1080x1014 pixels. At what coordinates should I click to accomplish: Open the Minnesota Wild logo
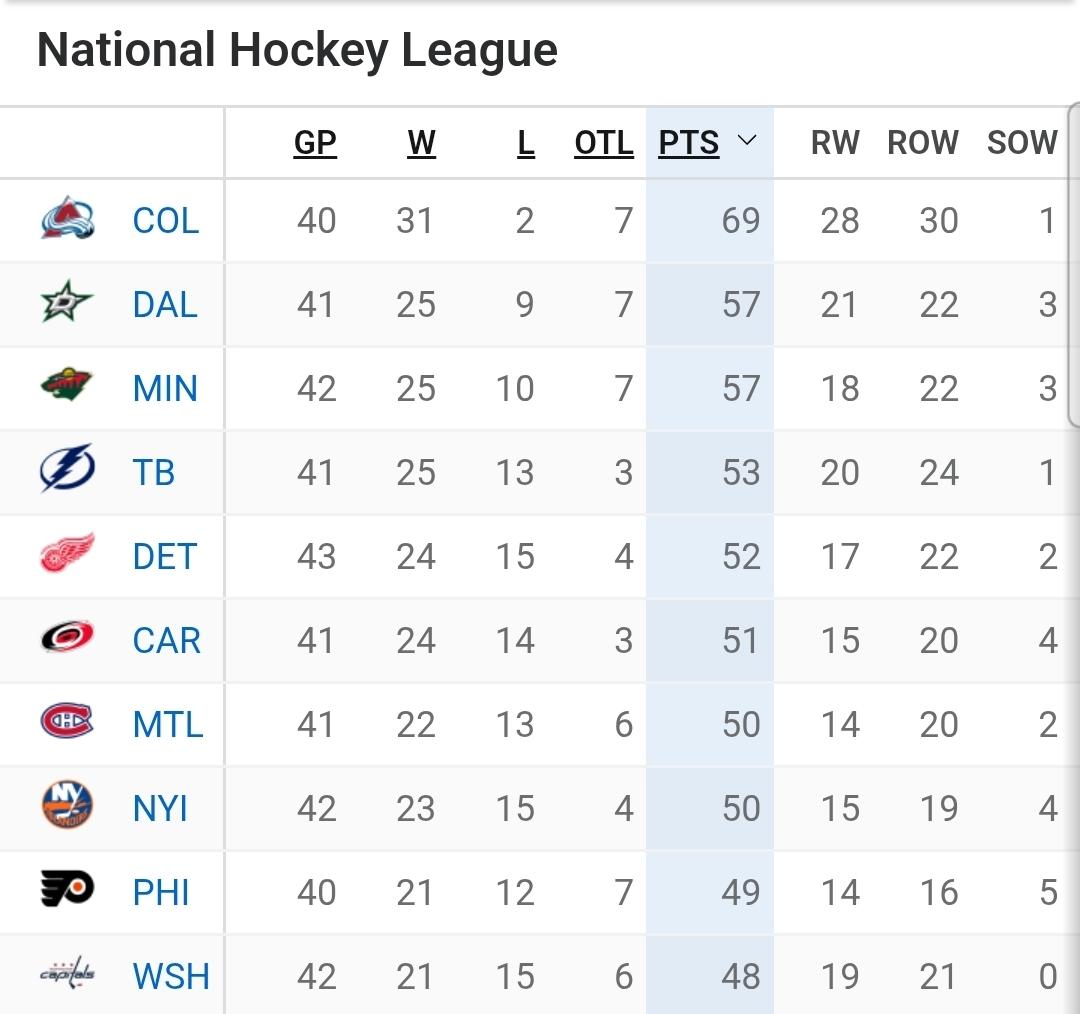[67, 388]
